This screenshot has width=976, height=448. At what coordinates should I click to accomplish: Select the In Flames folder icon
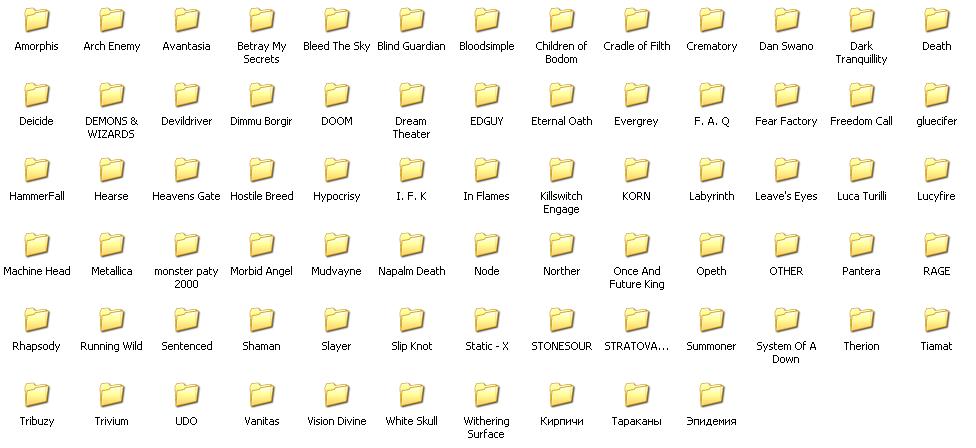coord(487,170)
